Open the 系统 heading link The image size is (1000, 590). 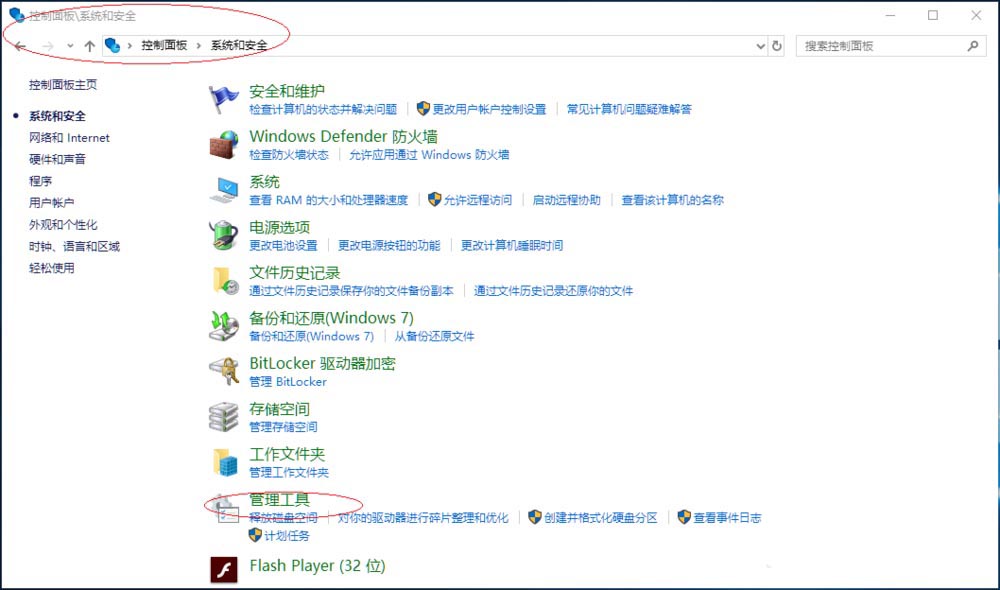coord(265,182)
